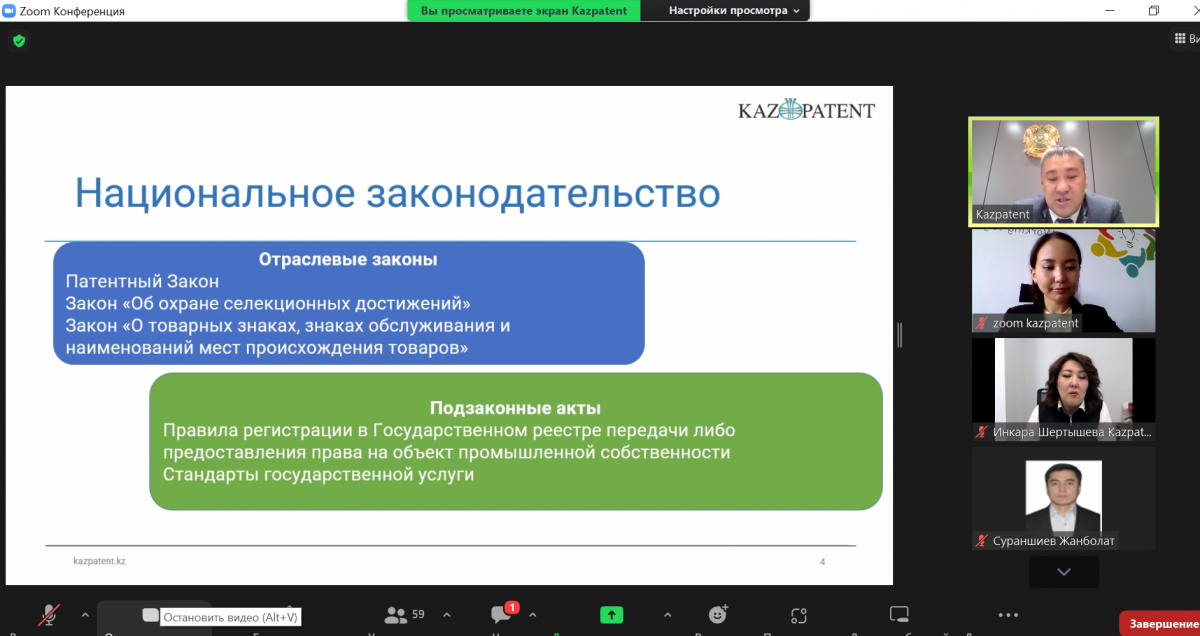Click the red End meeting button
1200x636 pixels.
pyautogui.click(x=1160, y=623)
